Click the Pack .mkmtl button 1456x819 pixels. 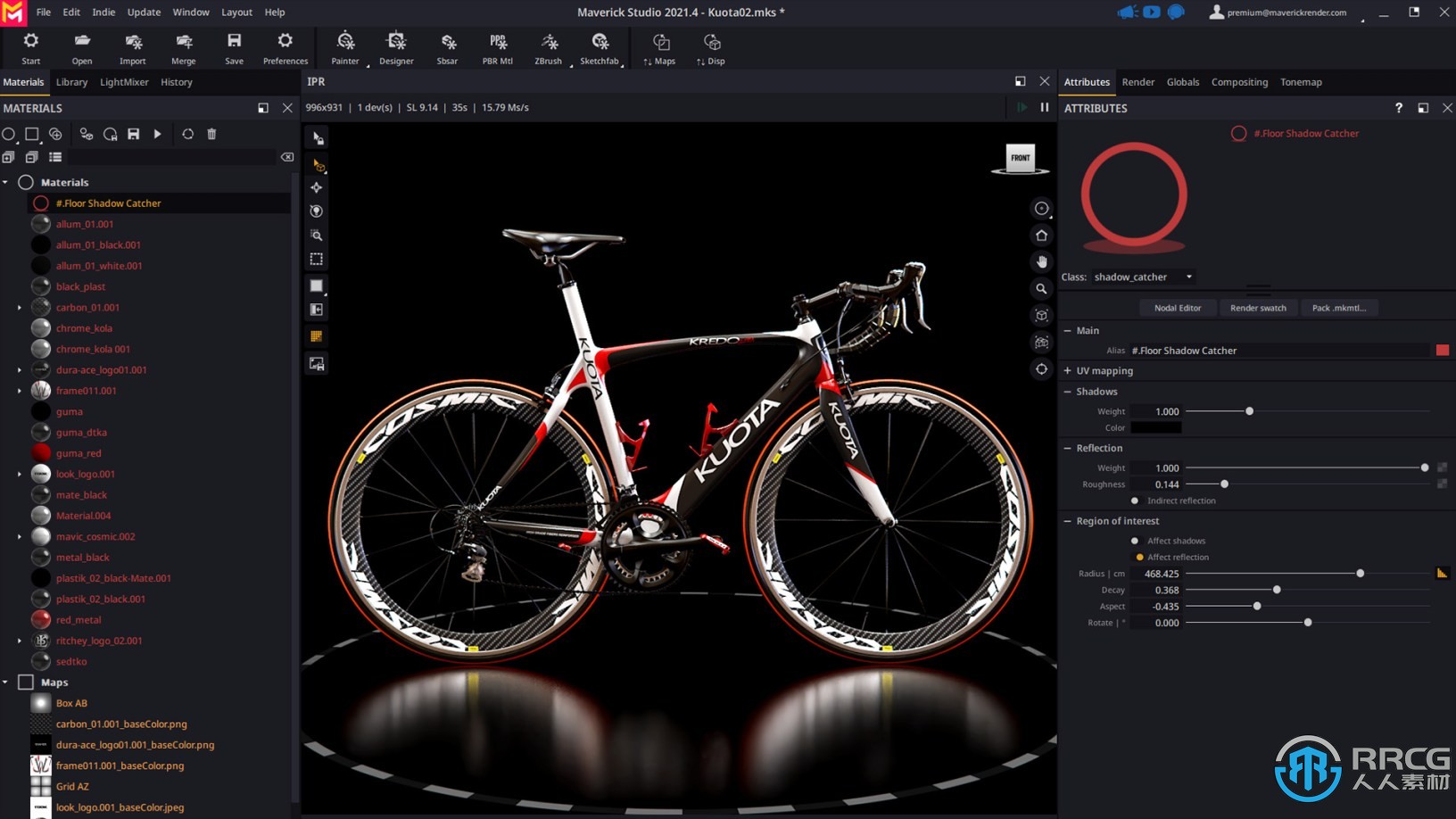(1338, 308)
